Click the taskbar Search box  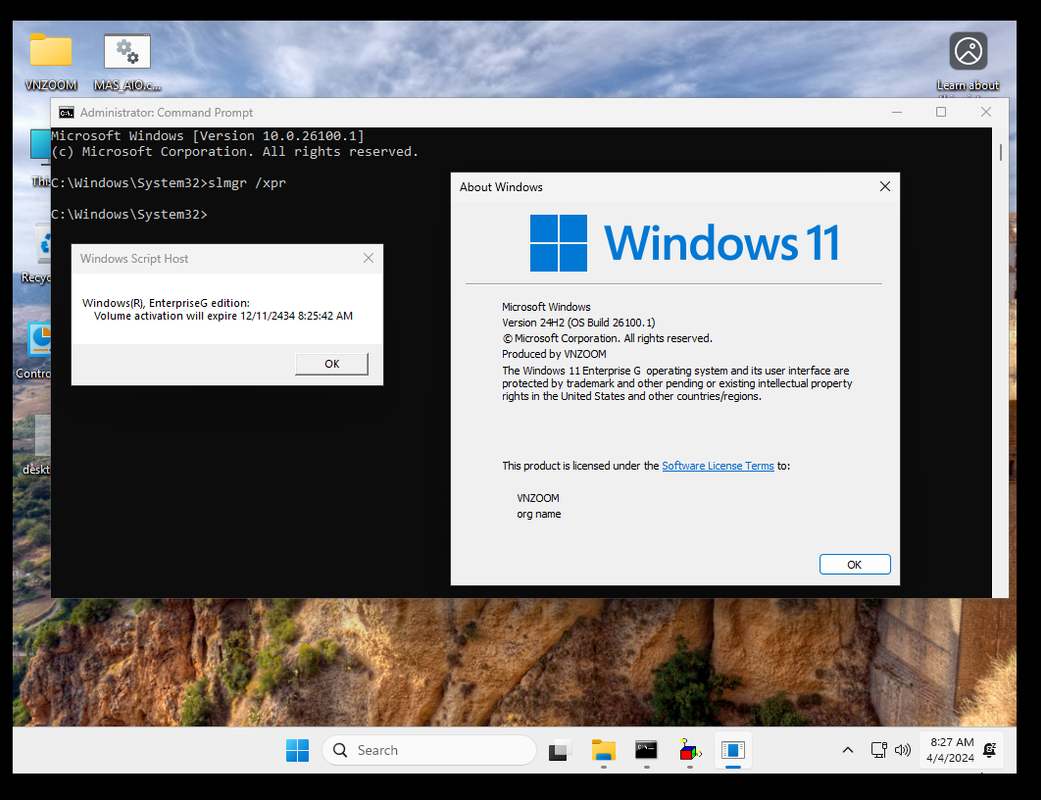[429, 750]
